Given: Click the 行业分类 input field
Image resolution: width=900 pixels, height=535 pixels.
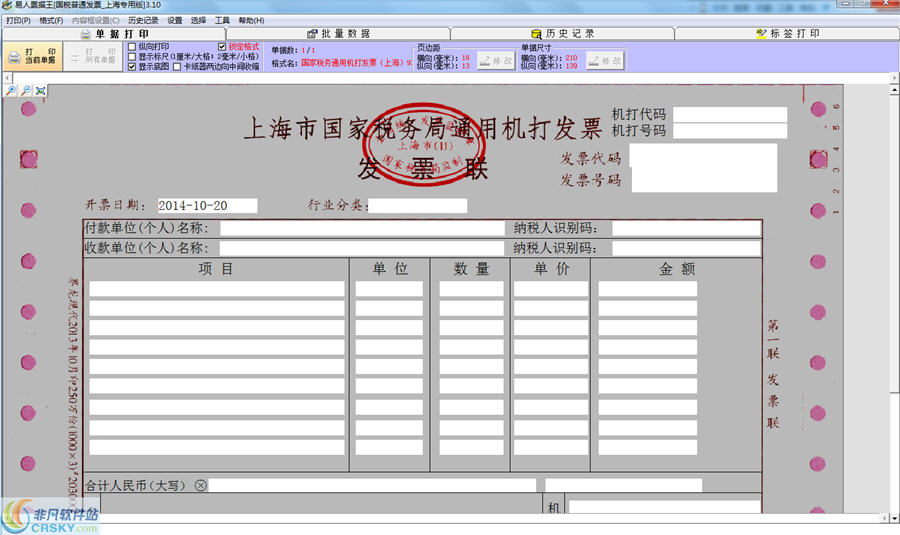Looking at the screenshot, I should (418, 206).
